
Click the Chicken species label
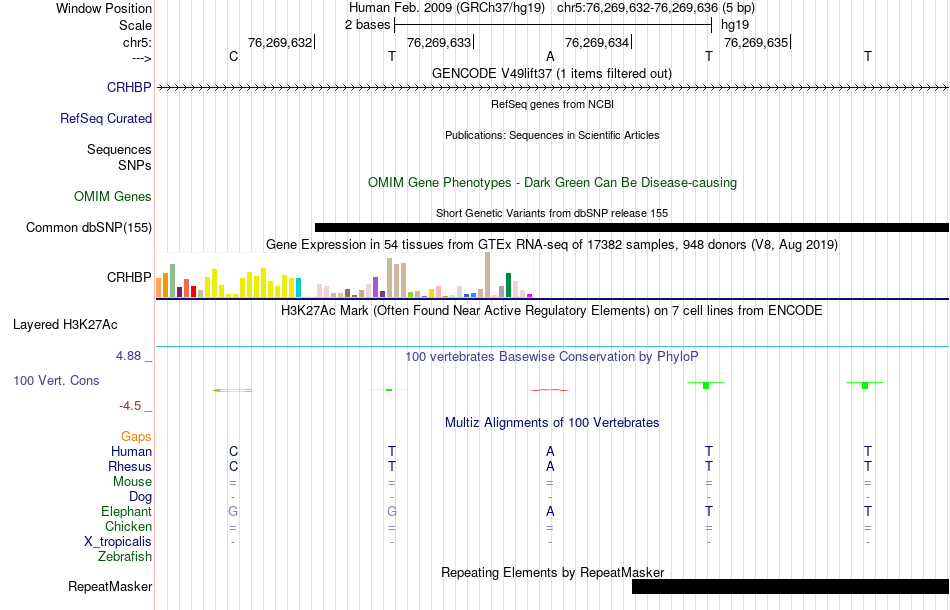[x=128, y=526]
